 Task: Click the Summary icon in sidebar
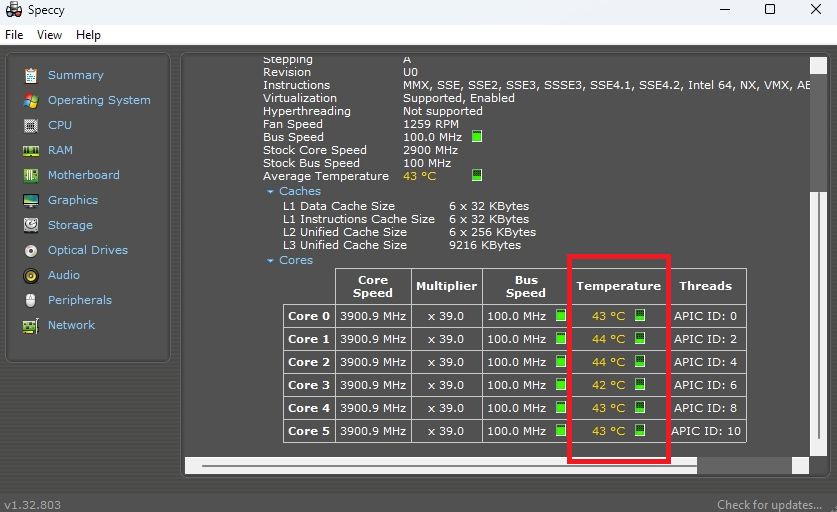click(31, 75)
